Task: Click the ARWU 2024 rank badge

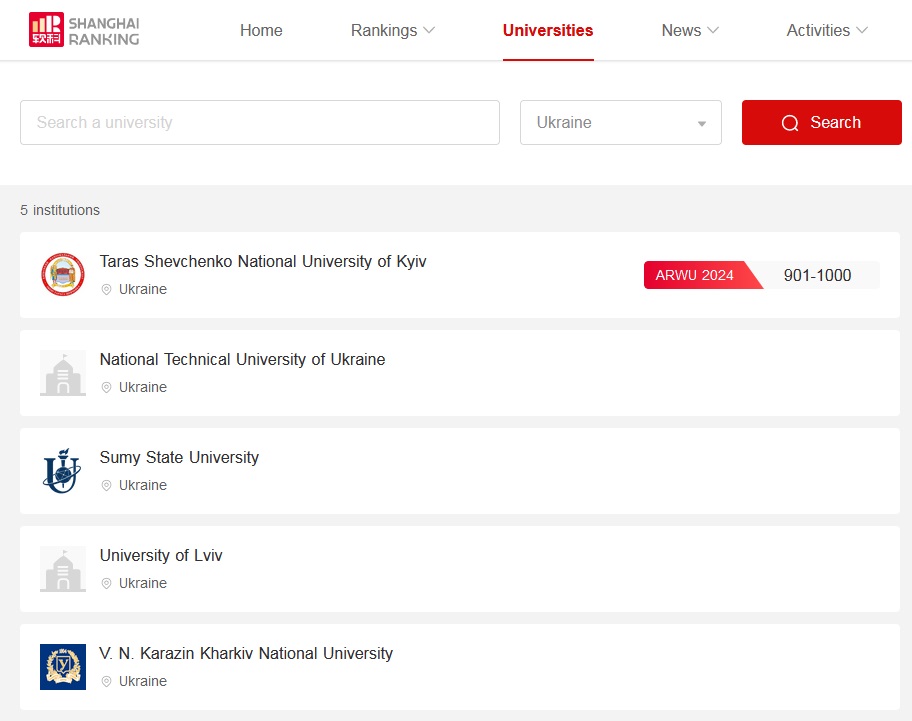Action: tap(761, 275)
